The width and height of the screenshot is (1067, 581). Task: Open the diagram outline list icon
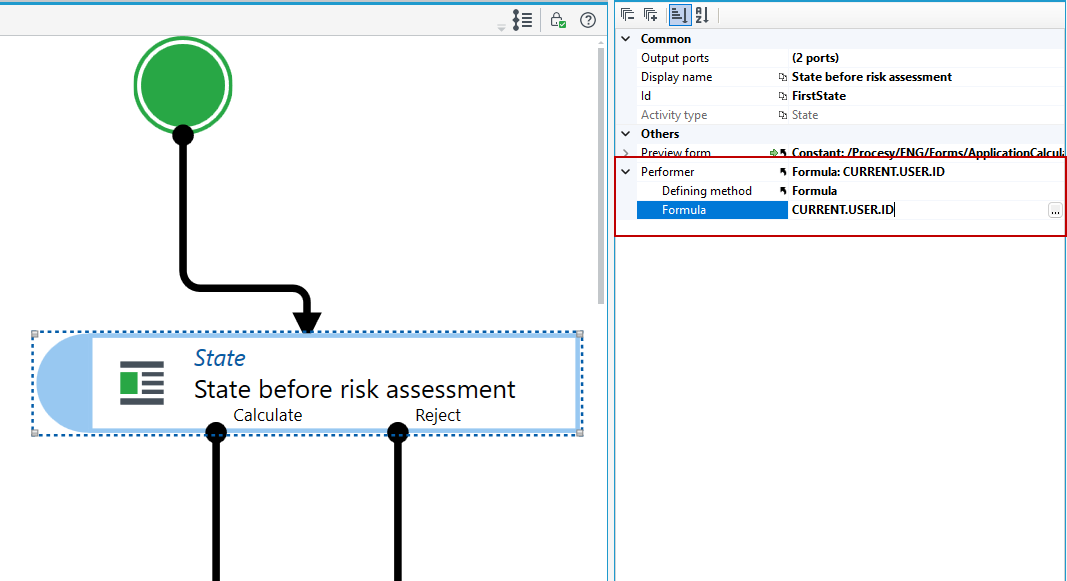523,20
